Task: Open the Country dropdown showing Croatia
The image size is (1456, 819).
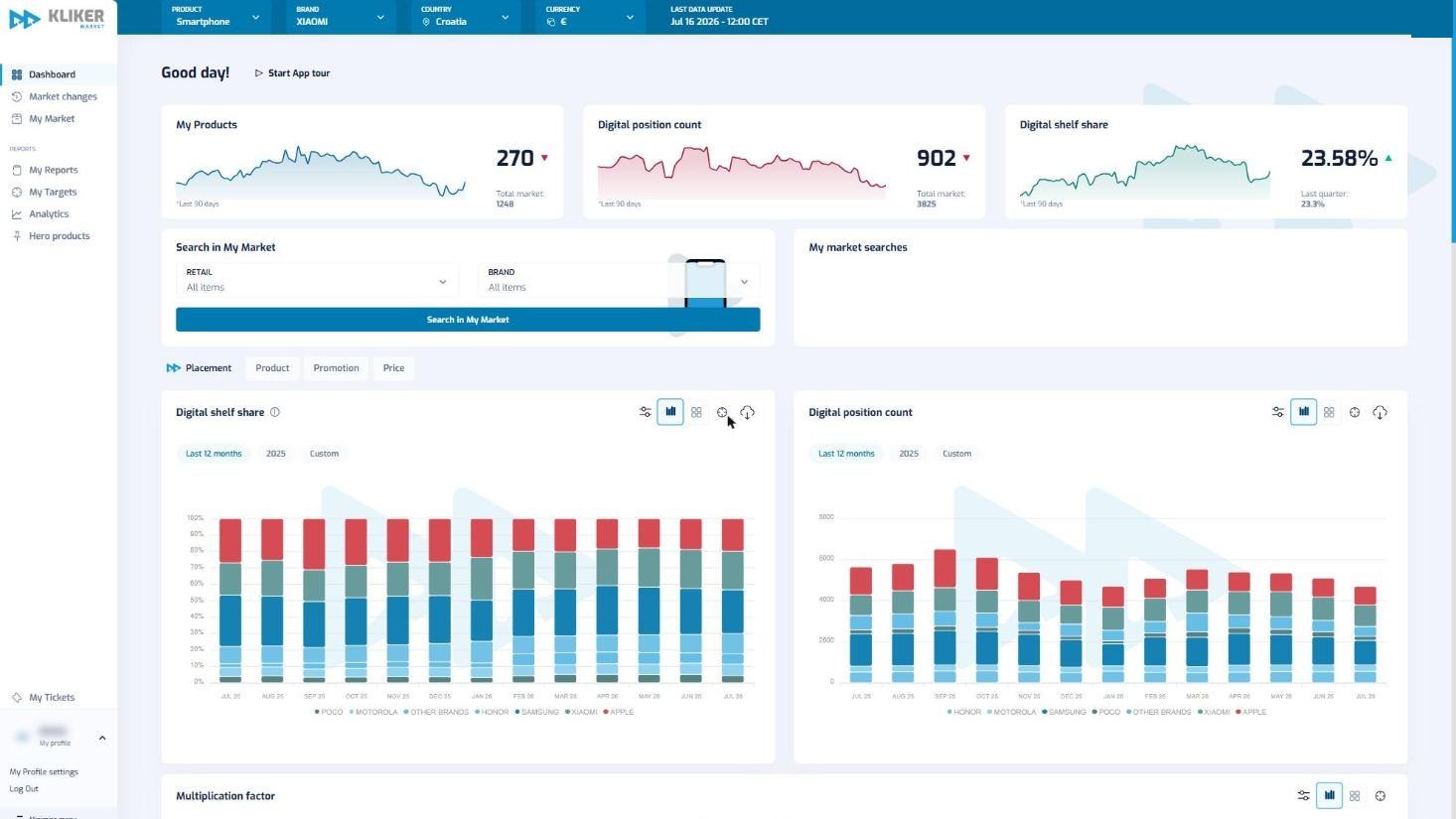Action: [465, 16]
